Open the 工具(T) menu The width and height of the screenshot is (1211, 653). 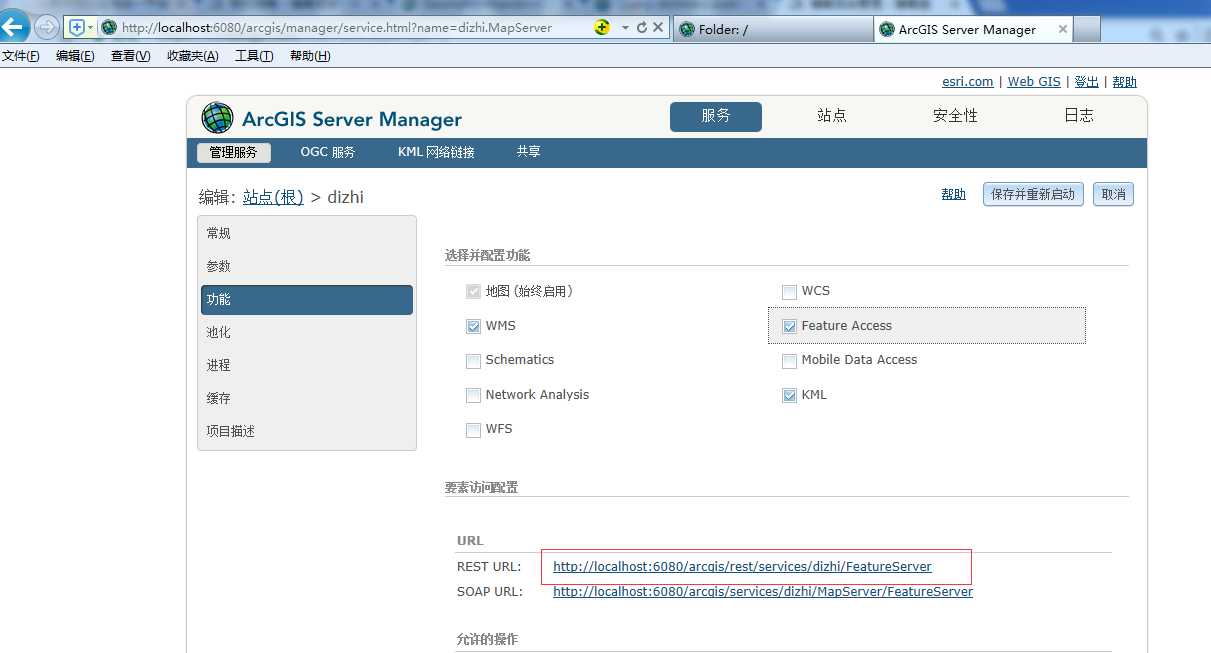pyautogui.click(x=254, y=56)
